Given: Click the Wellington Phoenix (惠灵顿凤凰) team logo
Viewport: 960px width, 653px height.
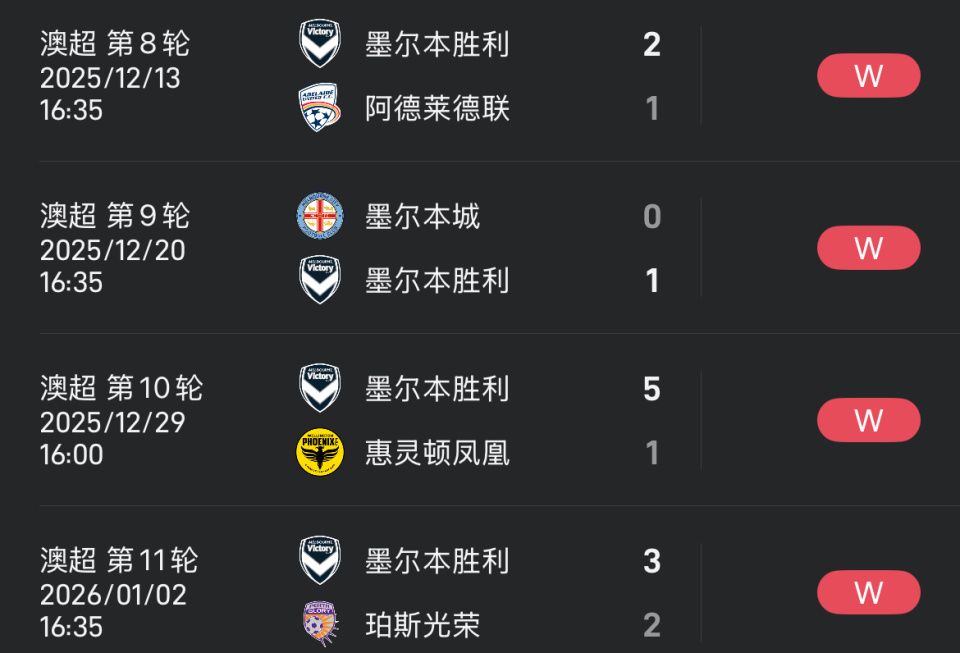Looking at the screenshot, I should pyautogui.click(x=320, y=452).
